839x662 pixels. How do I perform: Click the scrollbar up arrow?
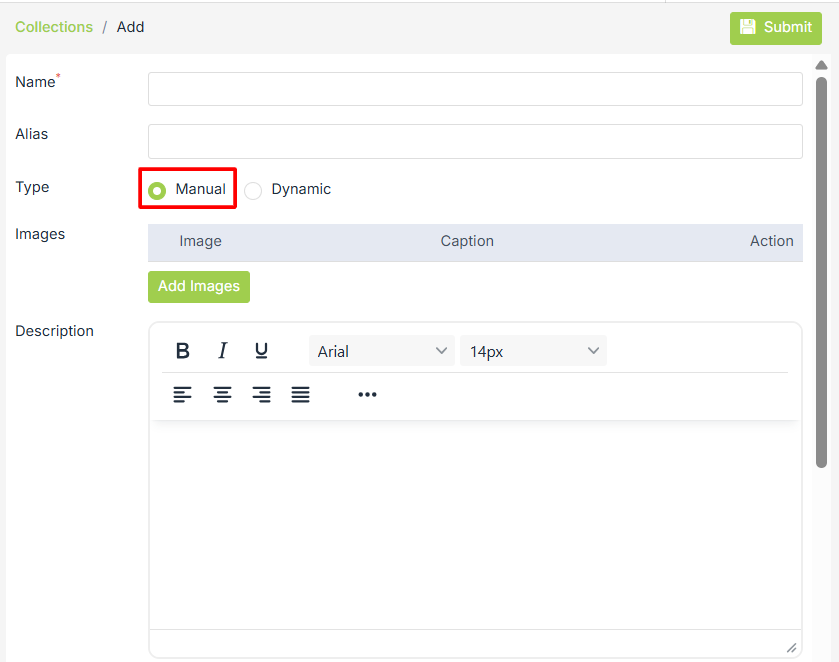click(x=821, y=66)
